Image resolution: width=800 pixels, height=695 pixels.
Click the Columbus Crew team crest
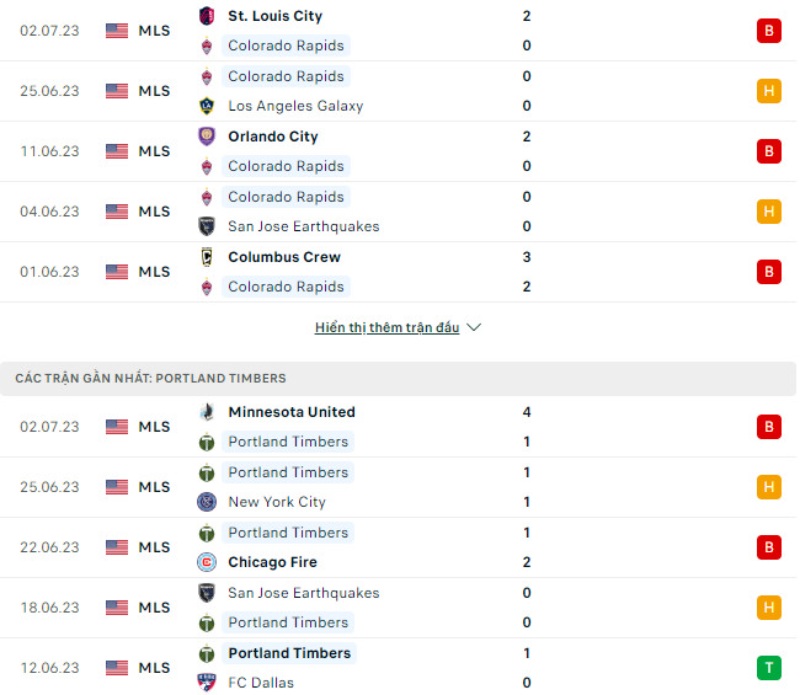pos(207,257)
